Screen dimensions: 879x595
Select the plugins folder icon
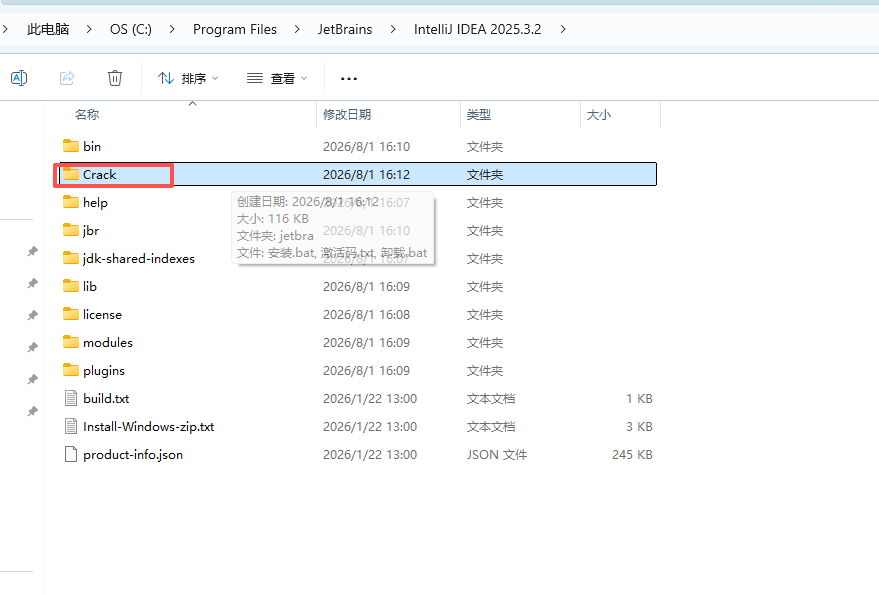click(x=71, y=370)
